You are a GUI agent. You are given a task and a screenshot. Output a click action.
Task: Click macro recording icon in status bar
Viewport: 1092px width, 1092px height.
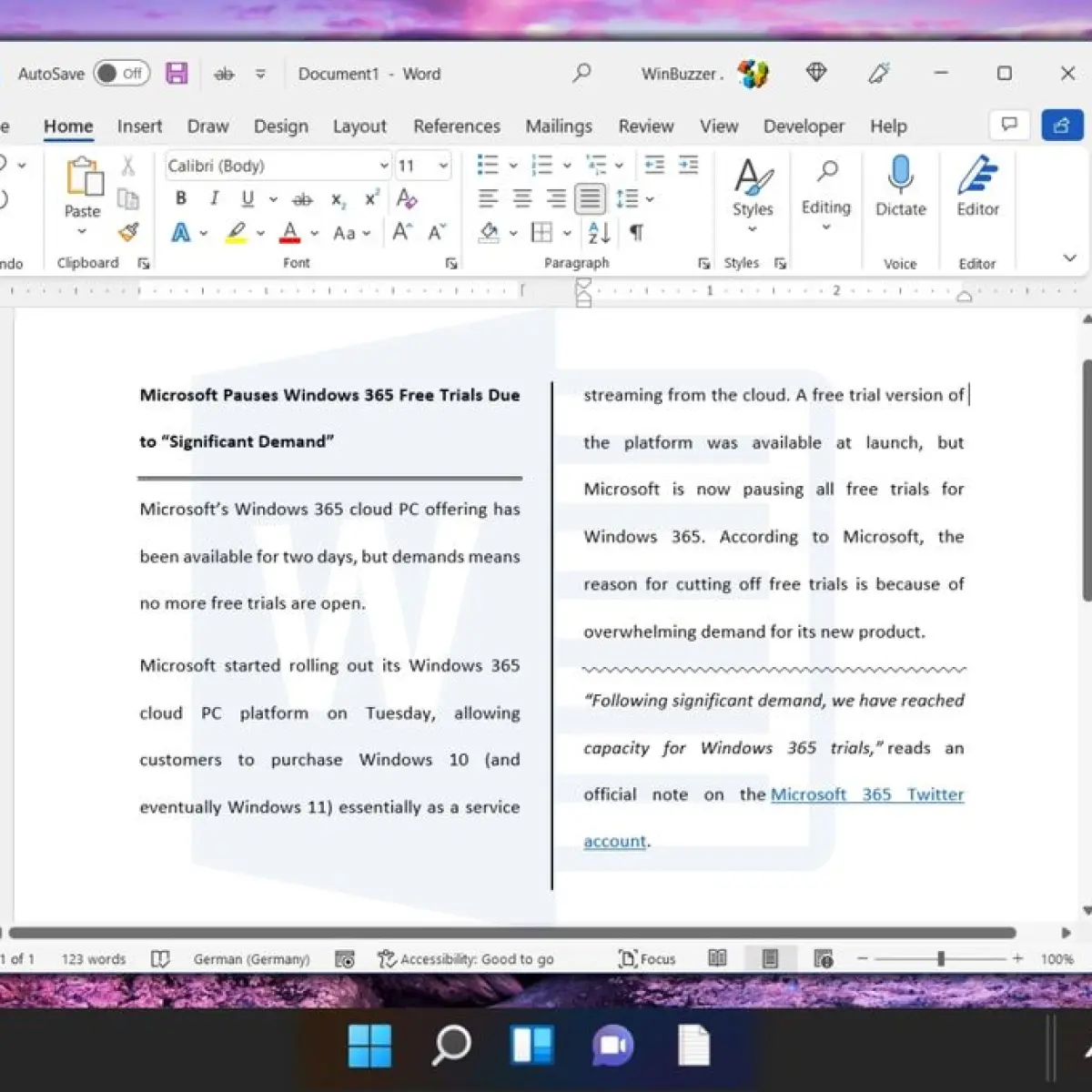345,959
